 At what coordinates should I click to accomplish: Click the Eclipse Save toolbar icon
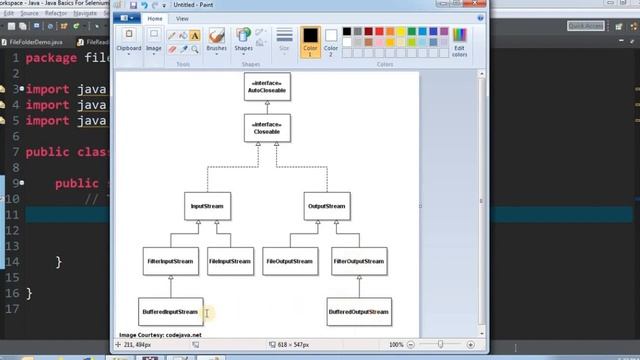11,26
